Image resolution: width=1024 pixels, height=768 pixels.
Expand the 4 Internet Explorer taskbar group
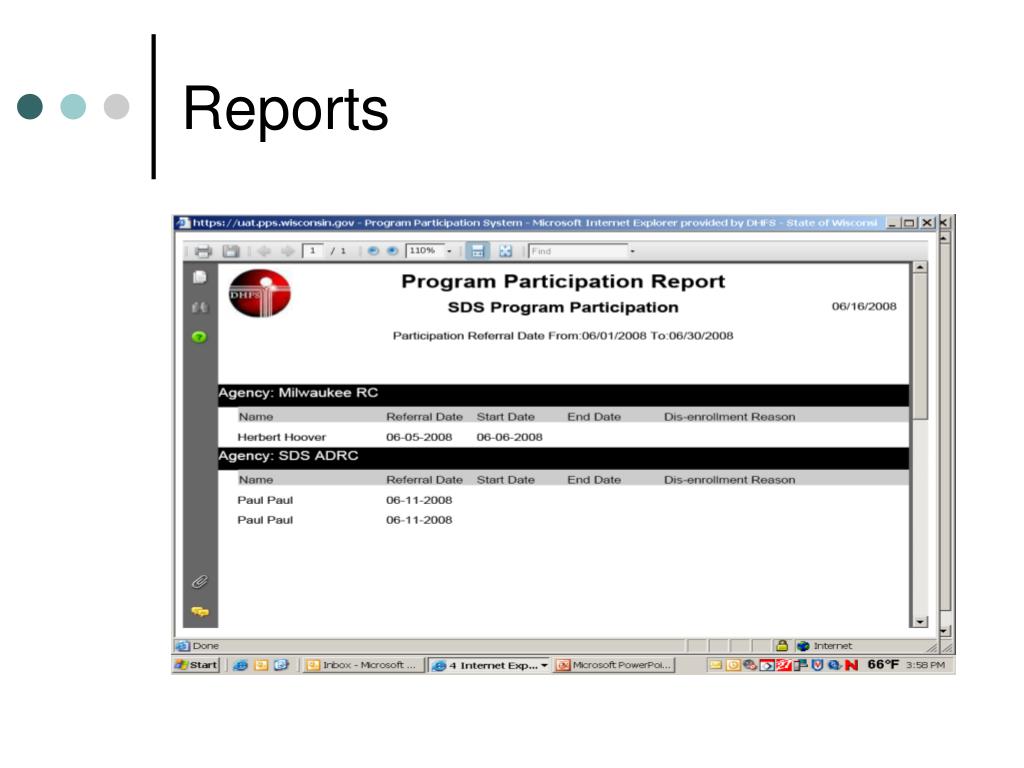click(489, 665)
